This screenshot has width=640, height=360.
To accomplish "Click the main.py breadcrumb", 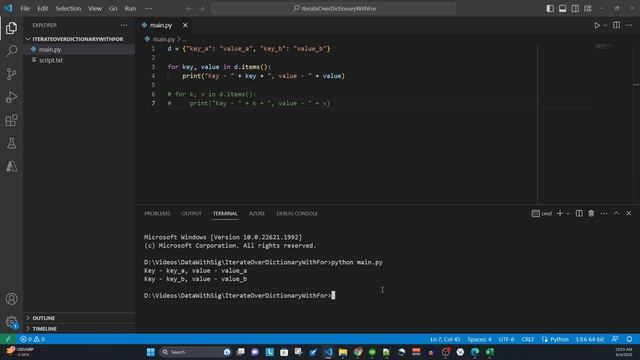I will click(163, 39).
